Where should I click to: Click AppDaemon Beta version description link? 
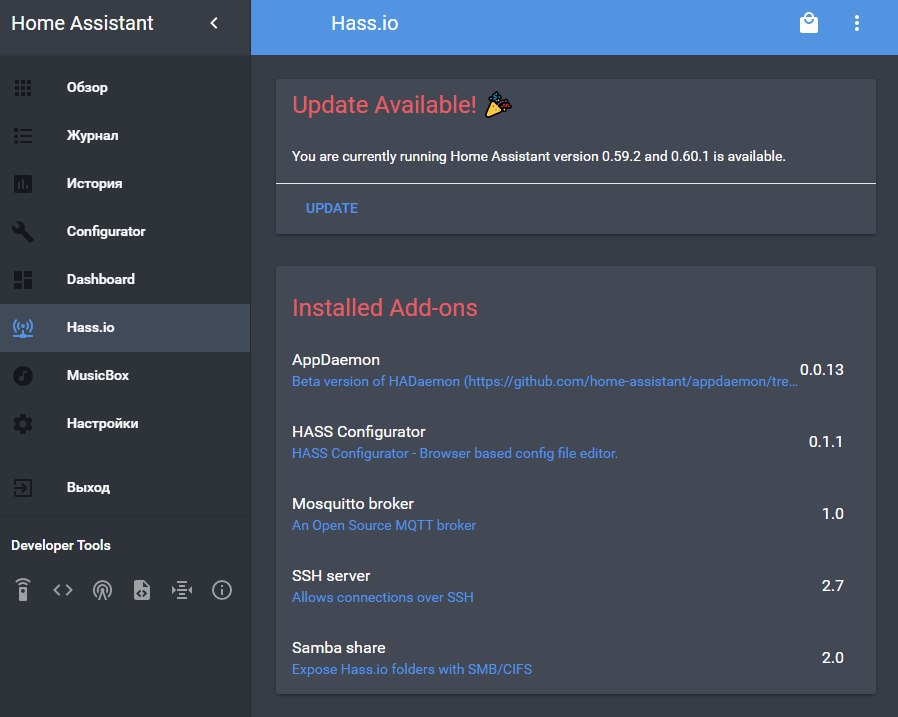545,381
